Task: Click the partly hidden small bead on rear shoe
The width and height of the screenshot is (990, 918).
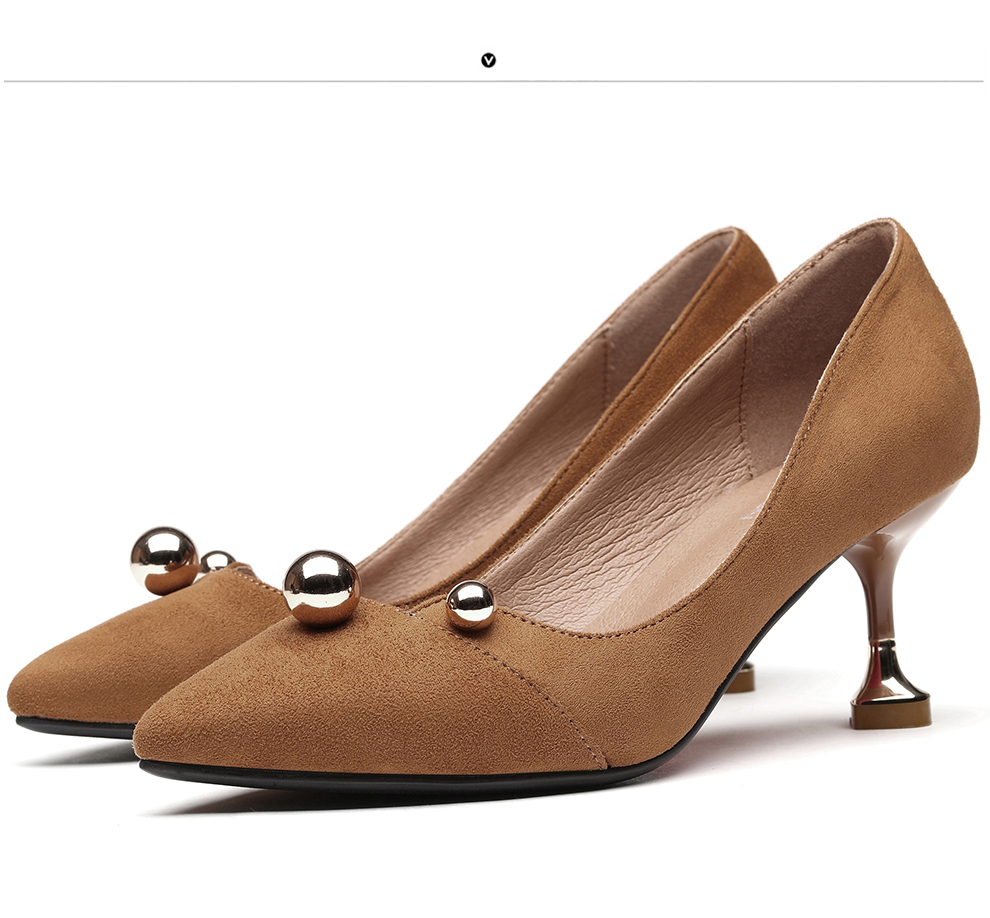Action: [x=217, y=562]
